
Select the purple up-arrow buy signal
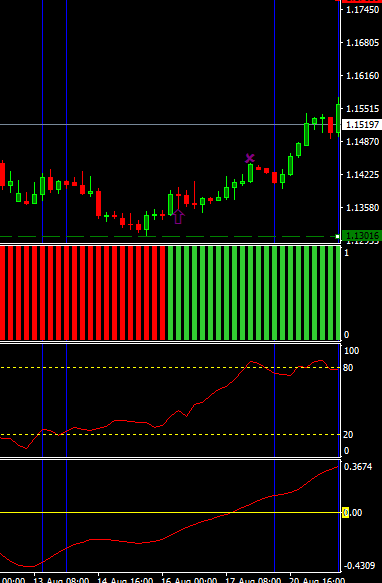tap(179, 216)
